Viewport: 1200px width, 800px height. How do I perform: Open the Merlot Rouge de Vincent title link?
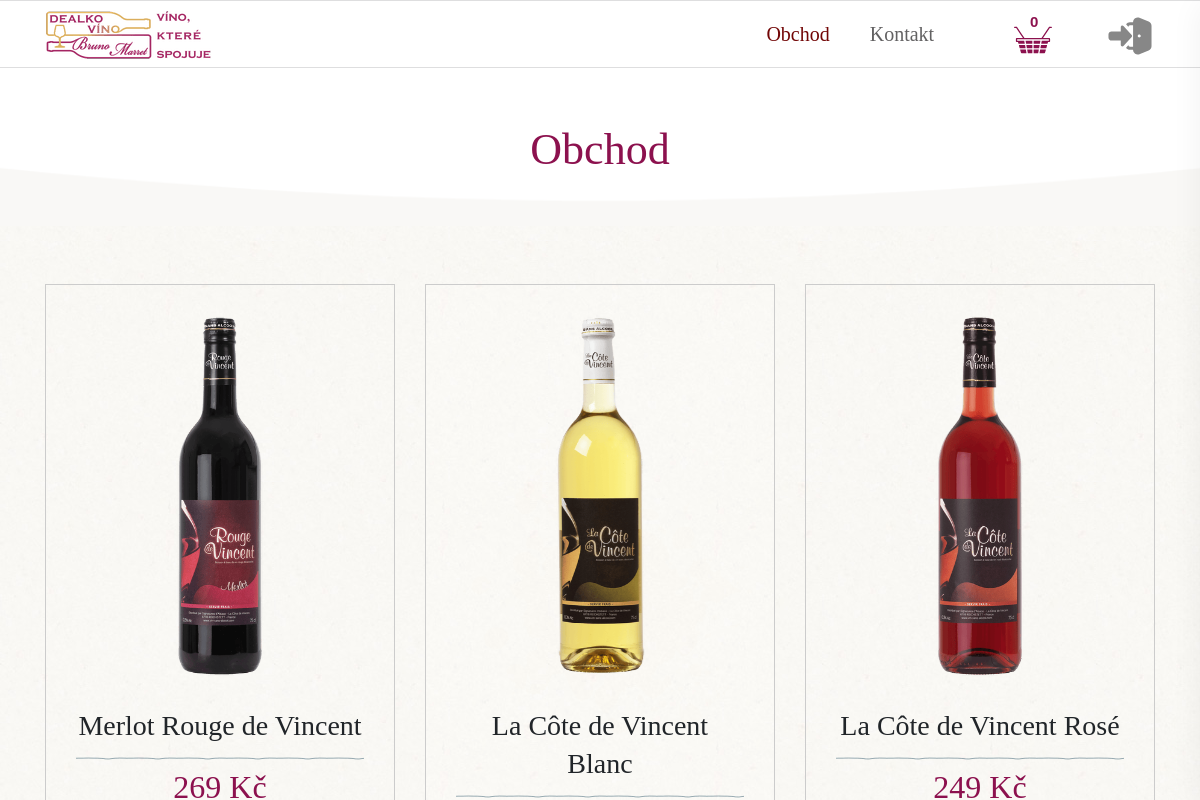tap(220, 726)
